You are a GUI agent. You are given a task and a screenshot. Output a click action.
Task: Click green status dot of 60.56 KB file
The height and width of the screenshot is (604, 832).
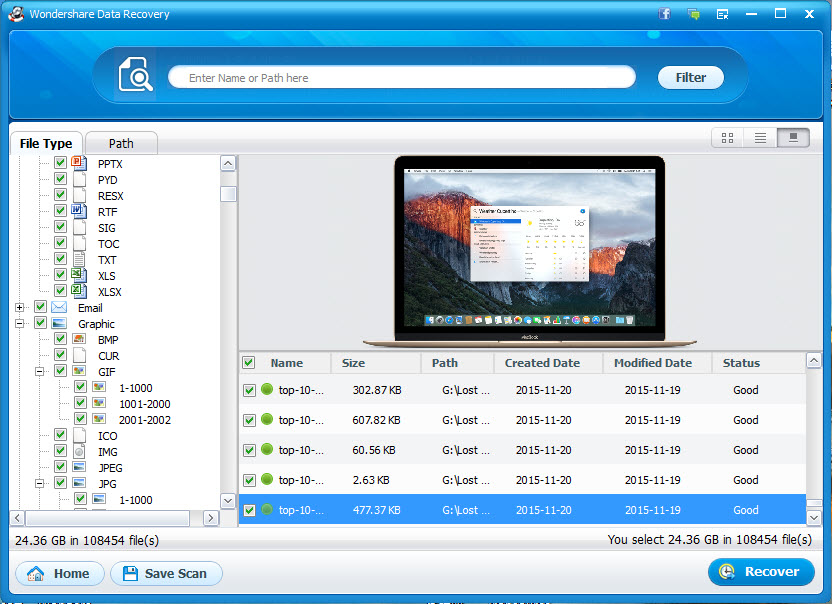267,449
